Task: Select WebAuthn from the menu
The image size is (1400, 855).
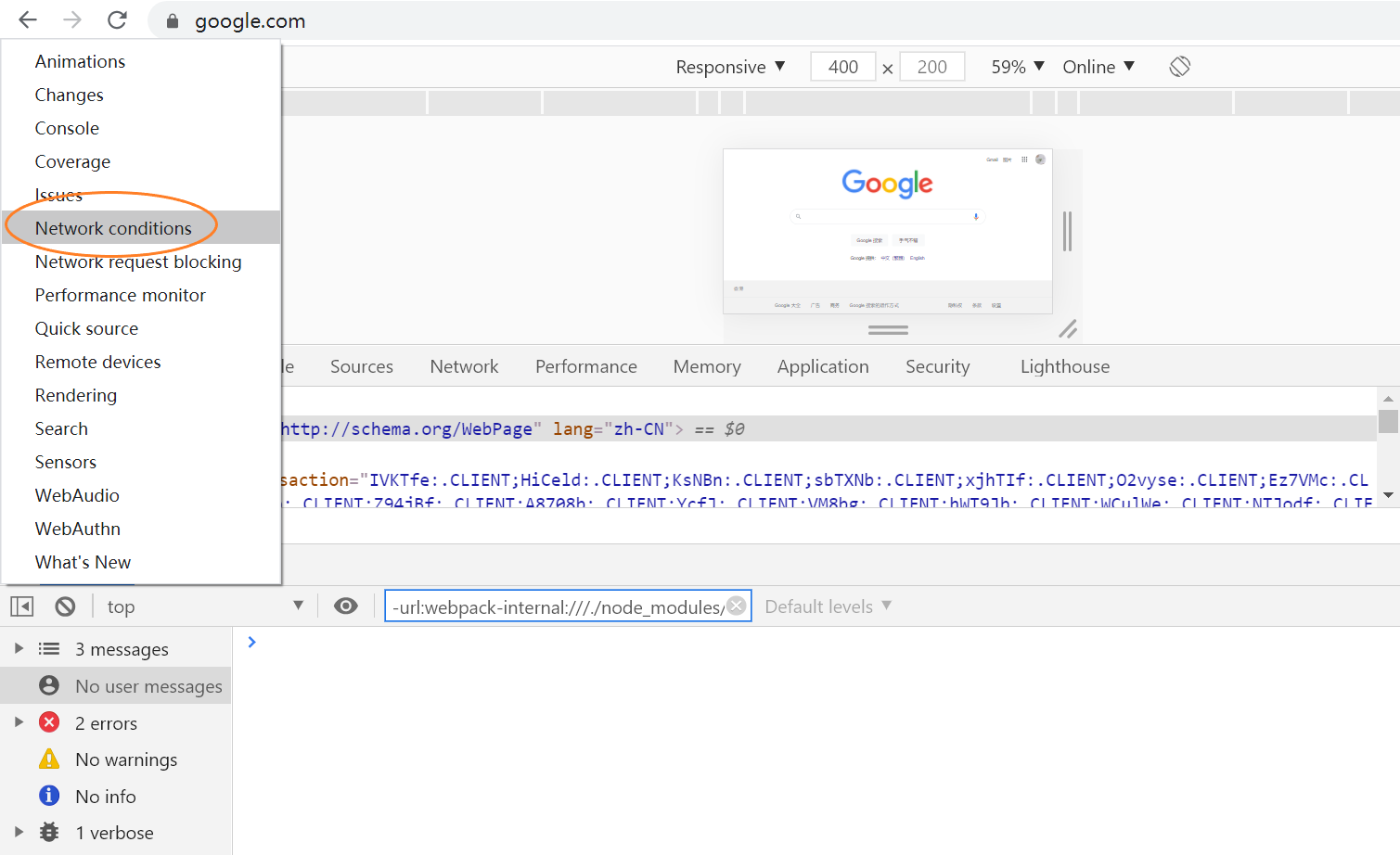Action: [141, 529]
